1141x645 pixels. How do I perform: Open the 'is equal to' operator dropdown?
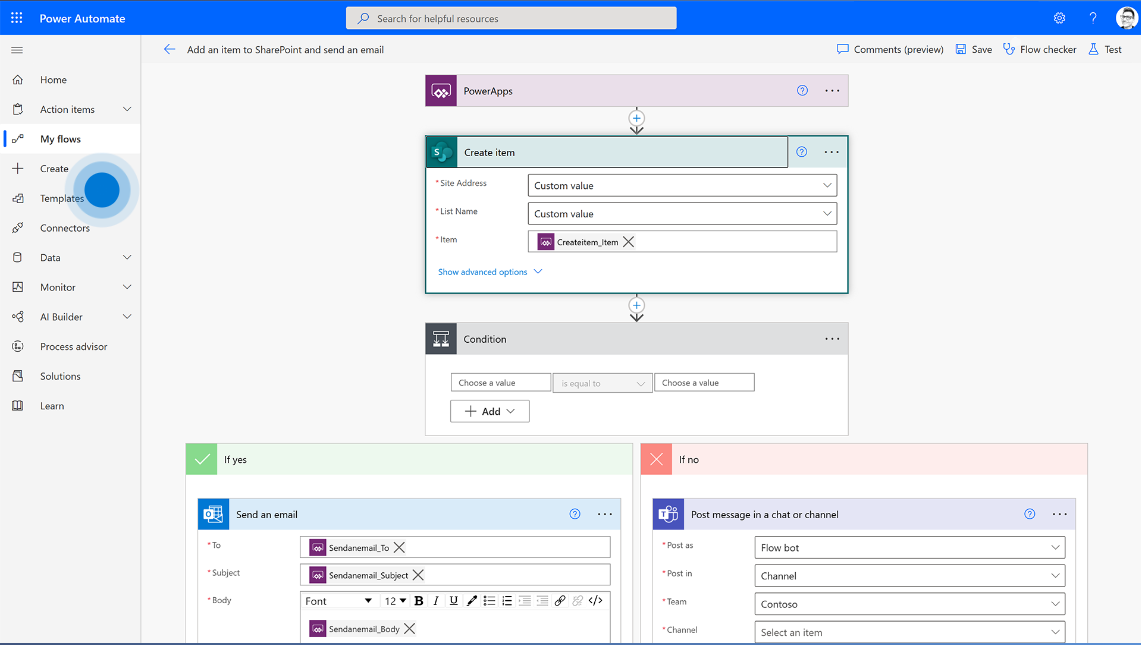(603, 383)
